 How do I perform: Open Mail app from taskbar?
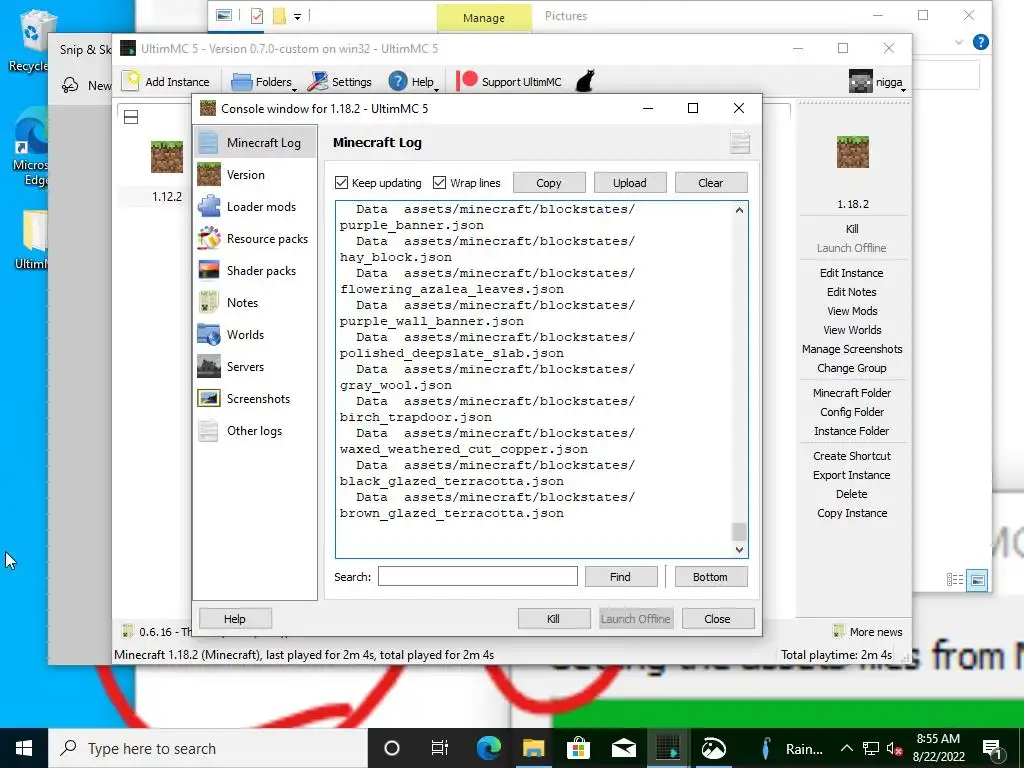624,748
